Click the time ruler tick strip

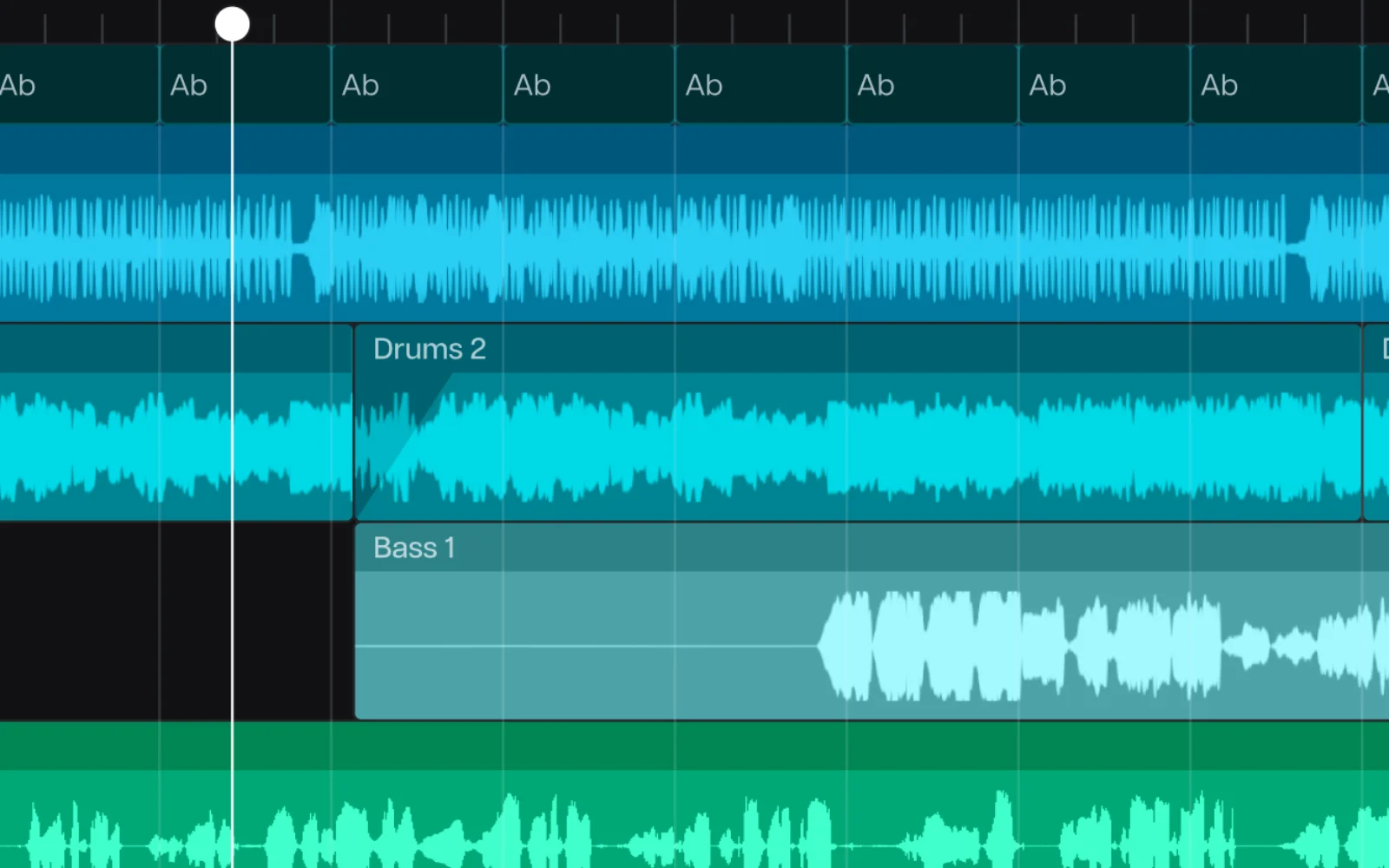[694, 22]
